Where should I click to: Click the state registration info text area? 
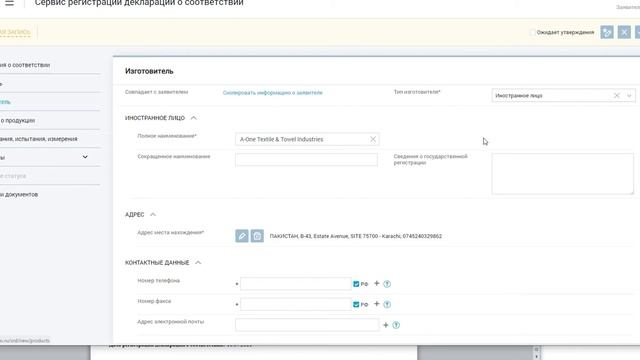563,173
